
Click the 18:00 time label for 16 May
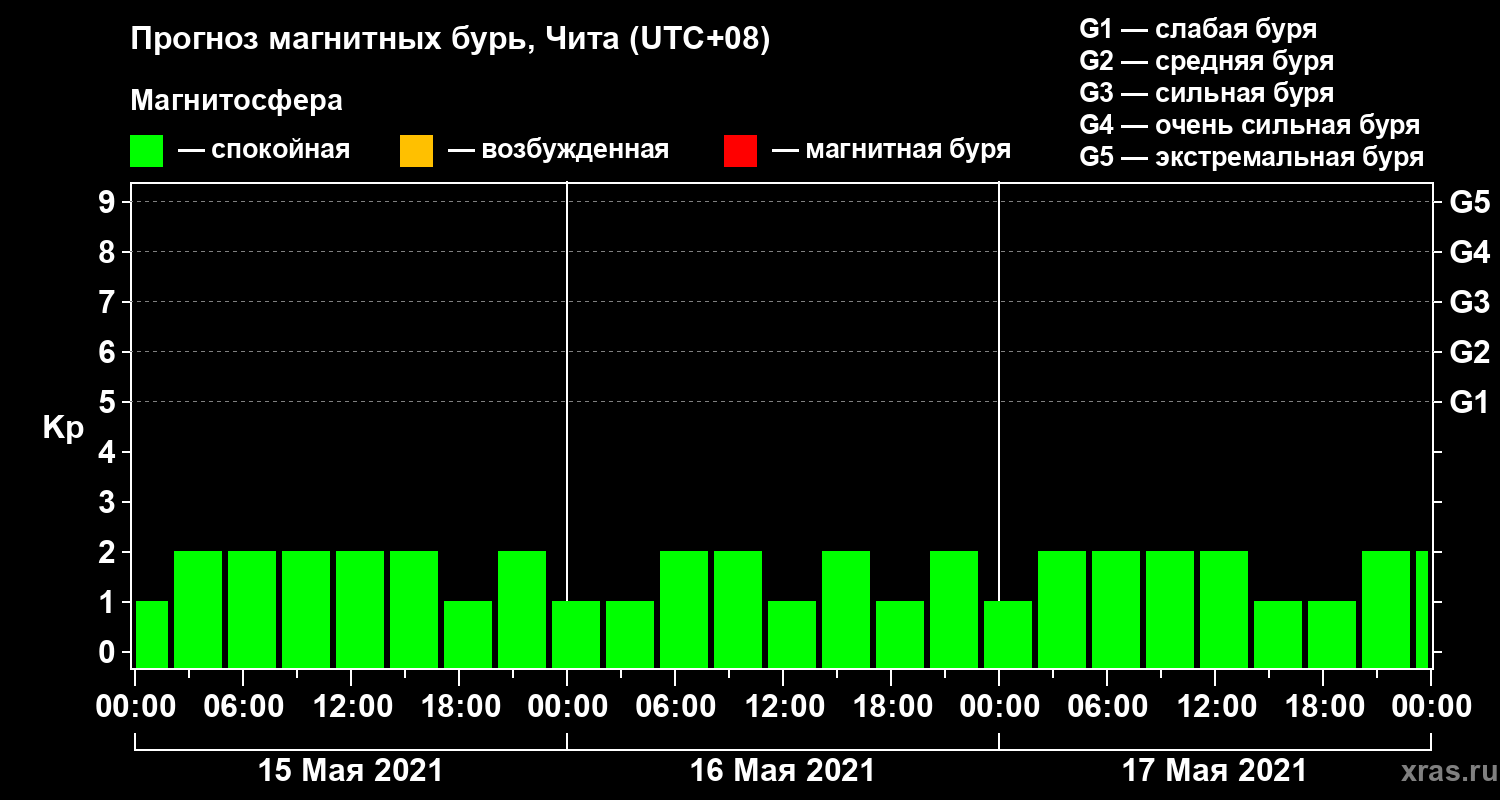point(891,706)
